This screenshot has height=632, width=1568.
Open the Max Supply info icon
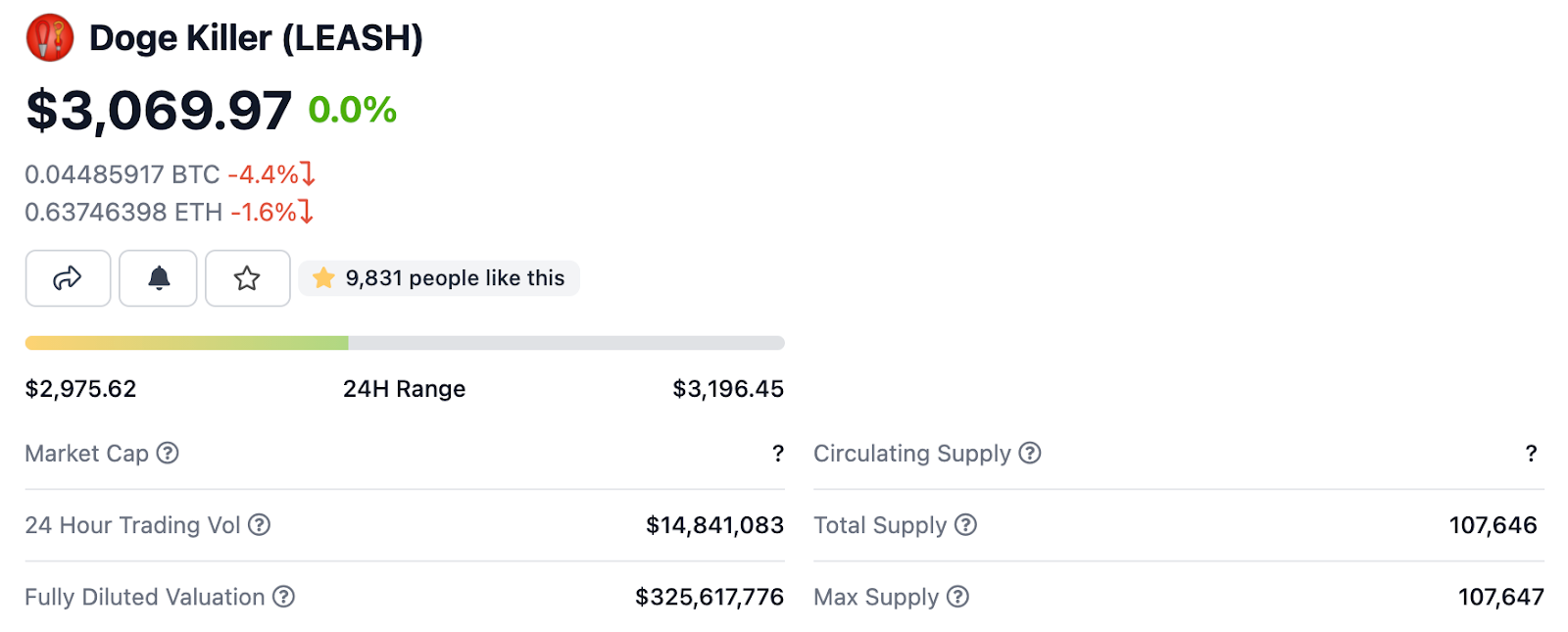click(958, 597)
